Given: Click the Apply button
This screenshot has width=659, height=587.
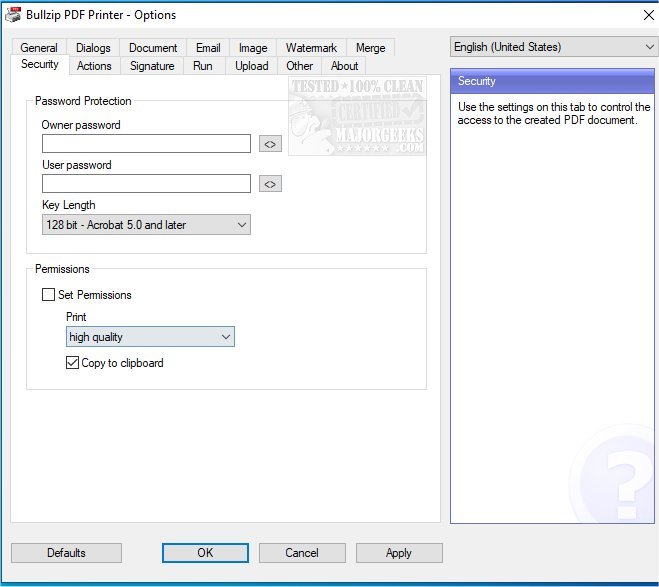Looking at the screenshot, I should [x=398, y=553].
